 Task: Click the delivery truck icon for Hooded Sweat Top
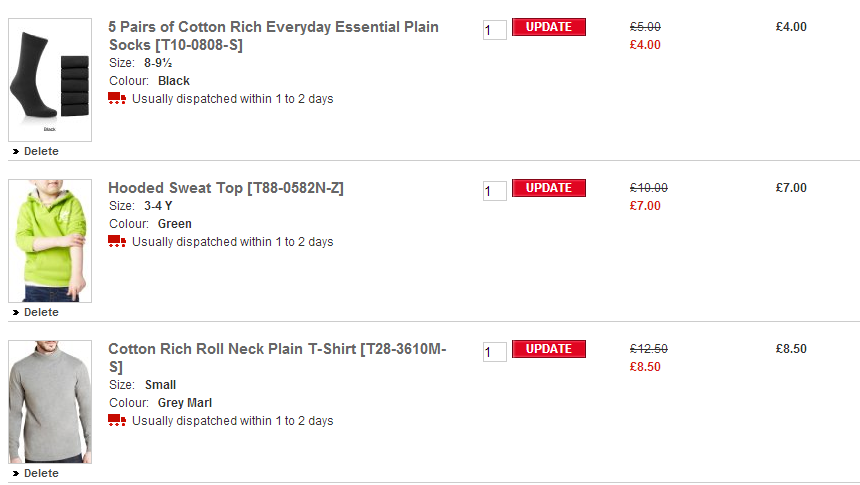click(117, 241)
